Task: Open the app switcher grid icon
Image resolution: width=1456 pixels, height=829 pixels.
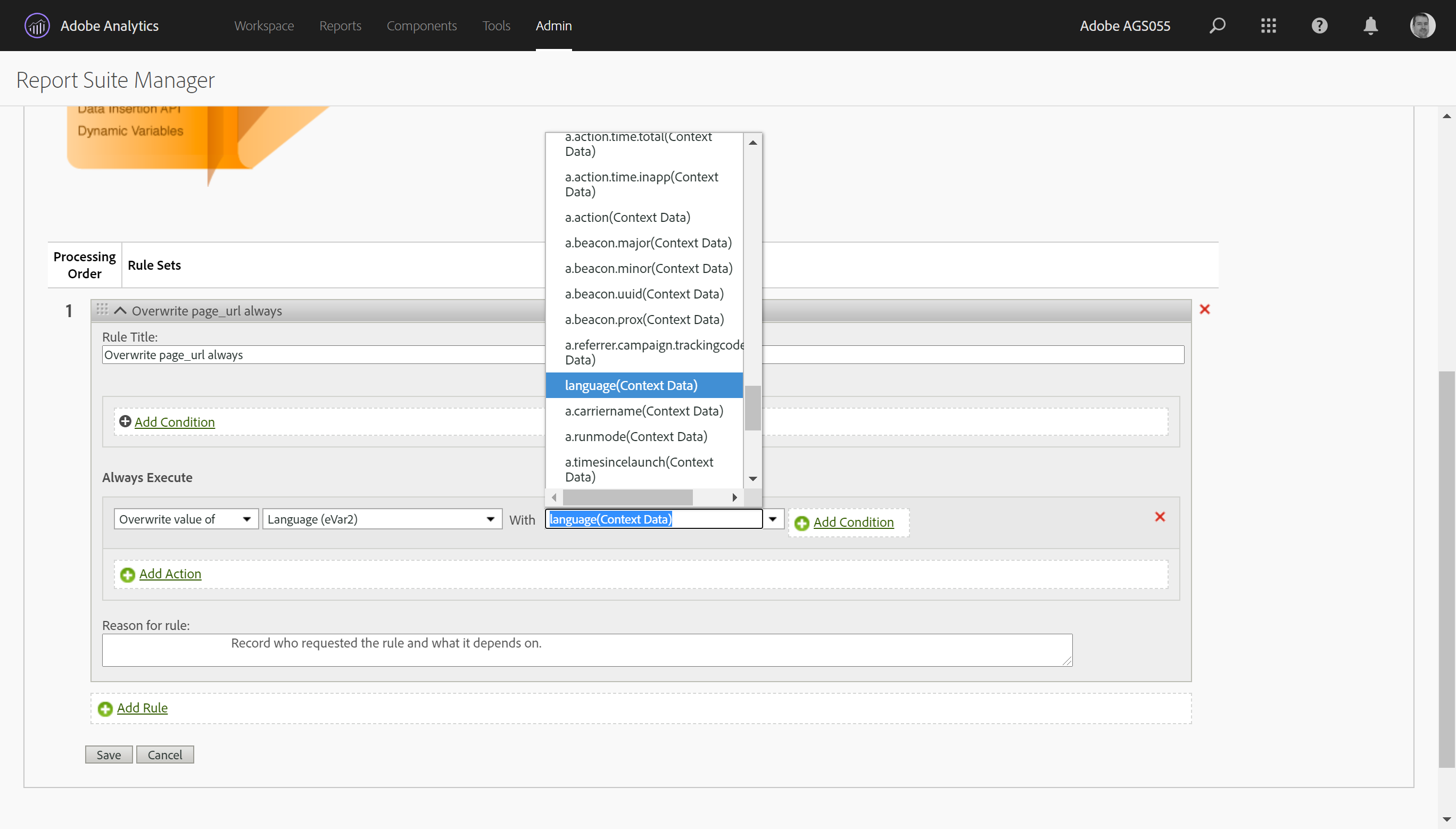Action: [1268, 26]
